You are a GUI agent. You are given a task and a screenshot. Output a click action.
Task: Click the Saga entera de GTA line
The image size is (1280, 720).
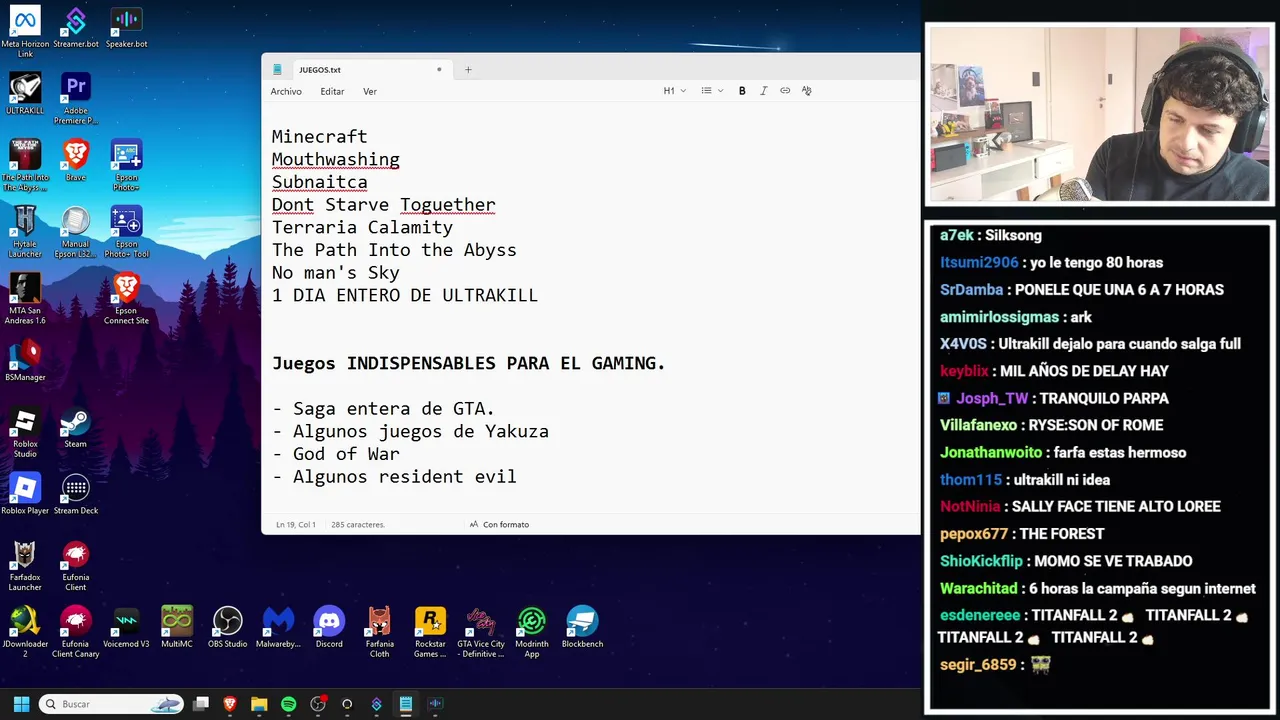[383, 409]
